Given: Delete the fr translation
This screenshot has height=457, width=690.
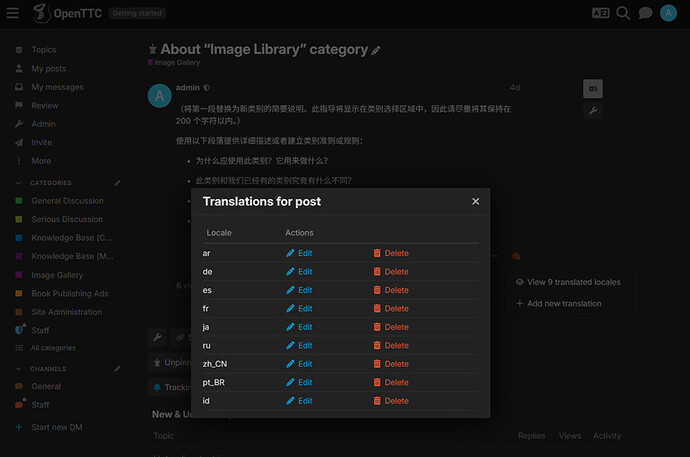Looking at the screenshot, I should [391, 309].
